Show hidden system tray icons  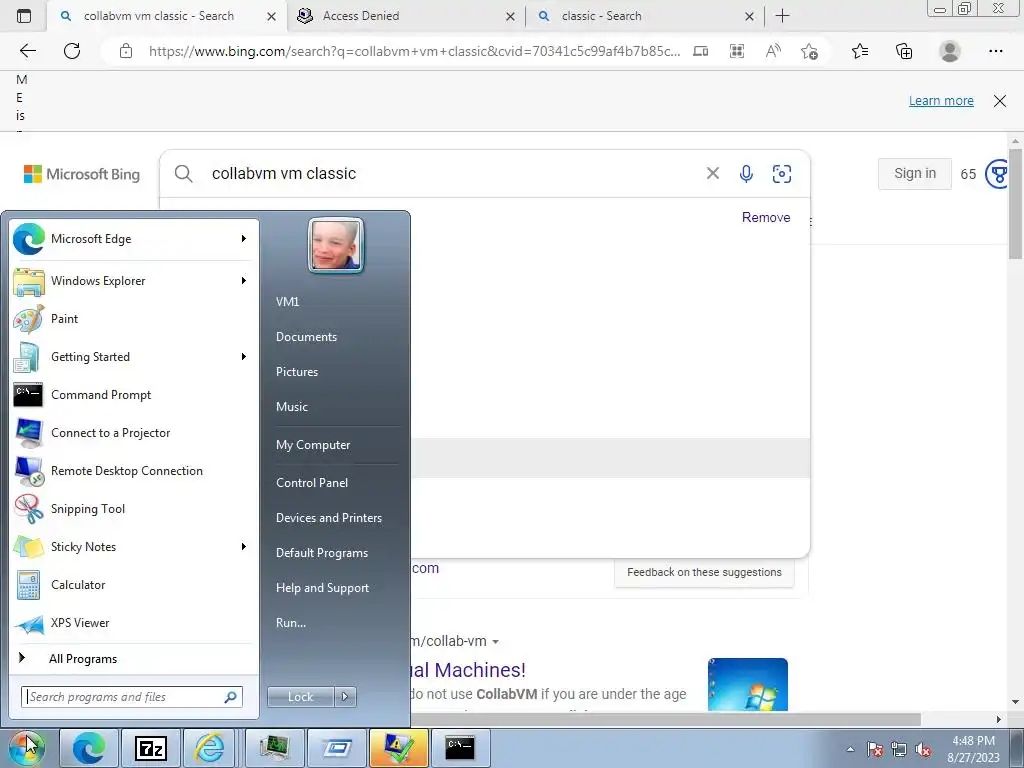(850, 749)
